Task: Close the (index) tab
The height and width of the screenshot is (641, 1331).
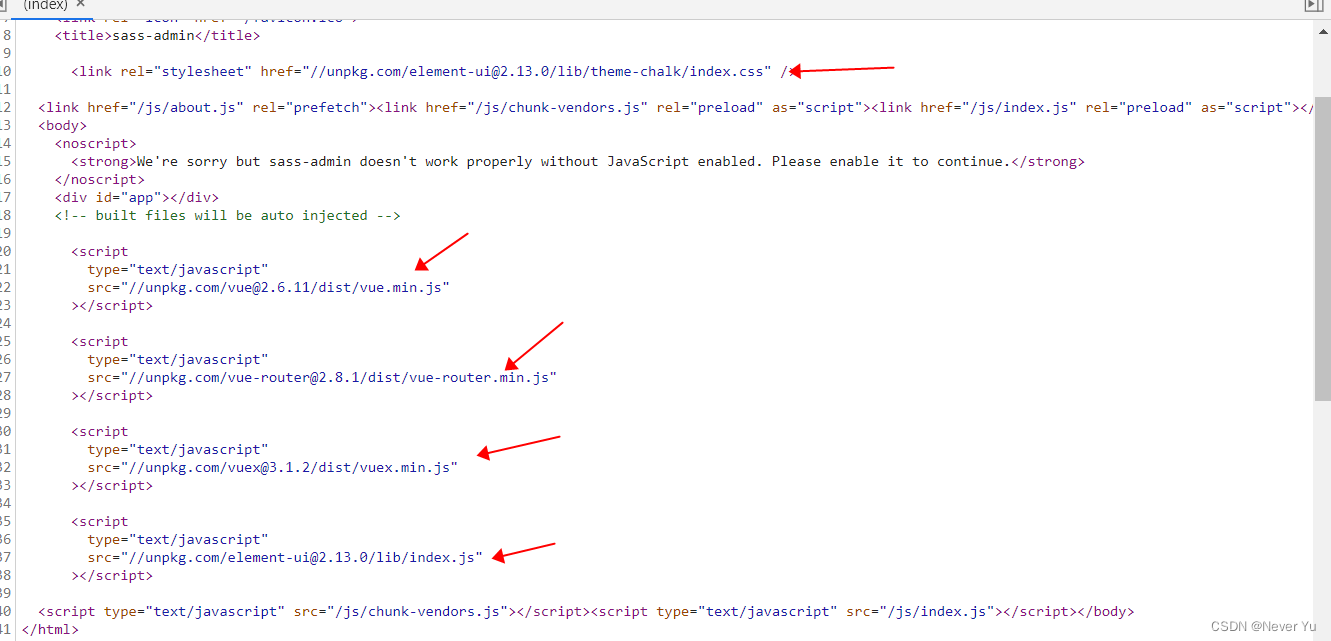Action: 81,4
